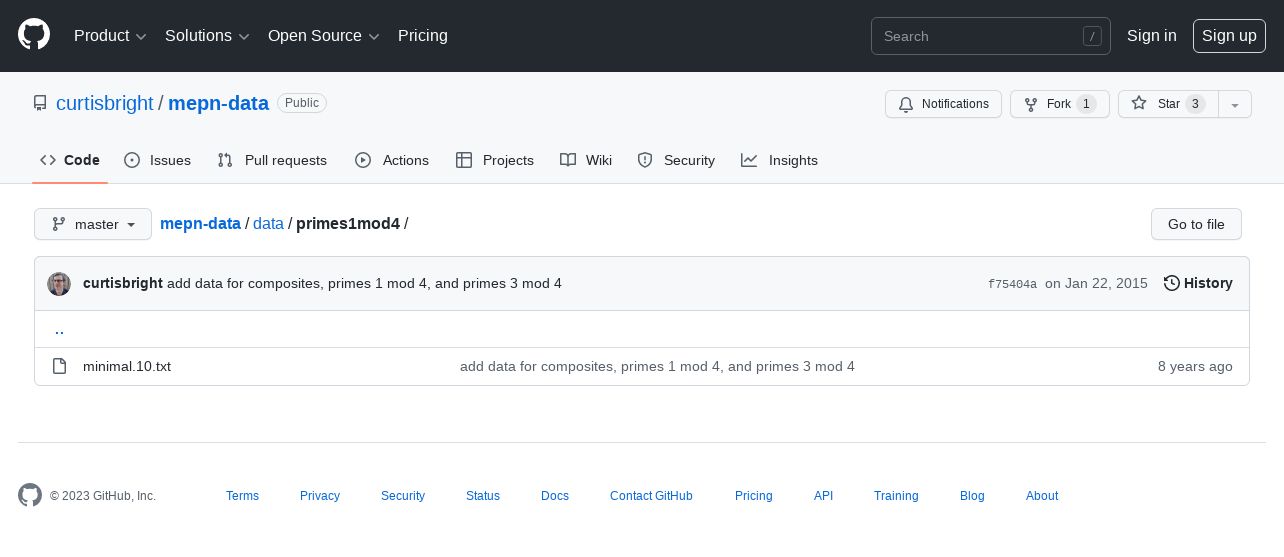Click curtisbright's avatar in commit row
The image size is (1284, 557).
coord(59,283)
